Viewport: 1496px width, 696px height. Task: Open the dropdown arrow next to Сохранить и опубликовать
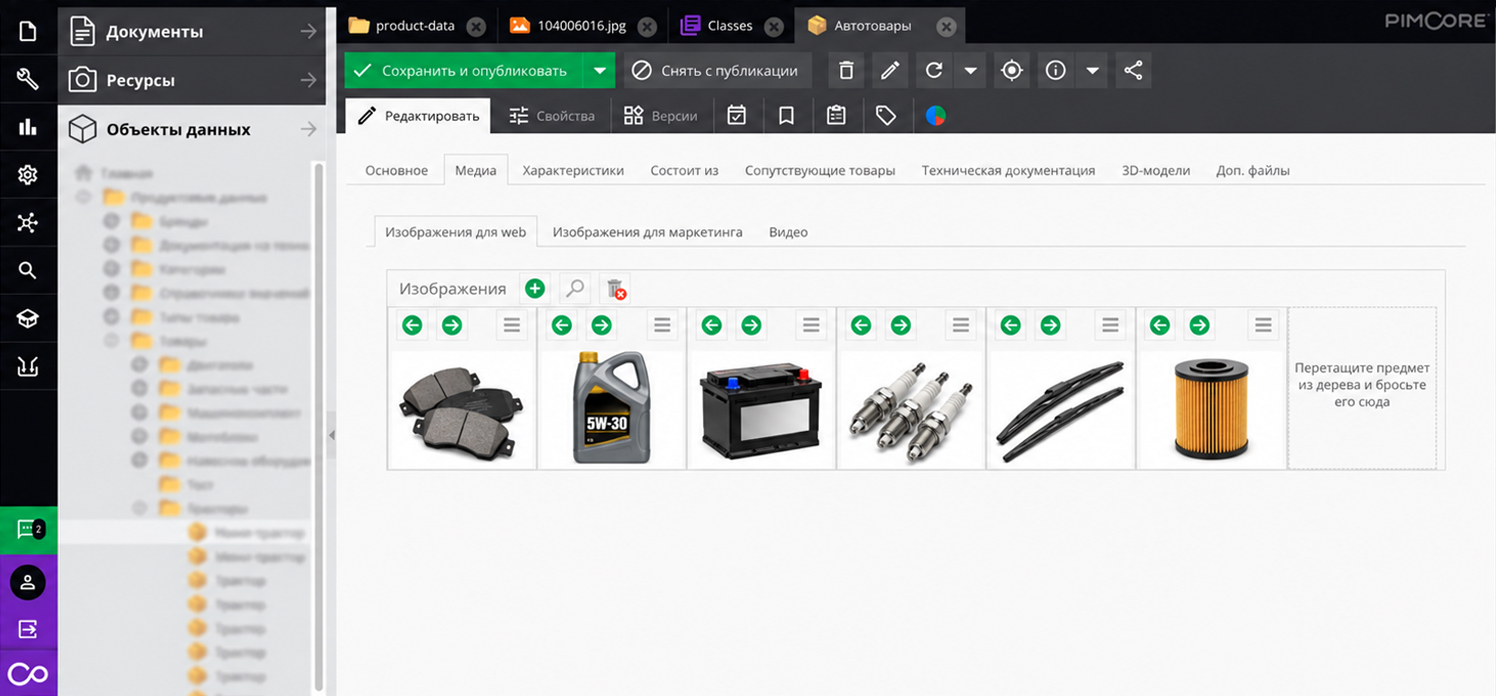599,71
